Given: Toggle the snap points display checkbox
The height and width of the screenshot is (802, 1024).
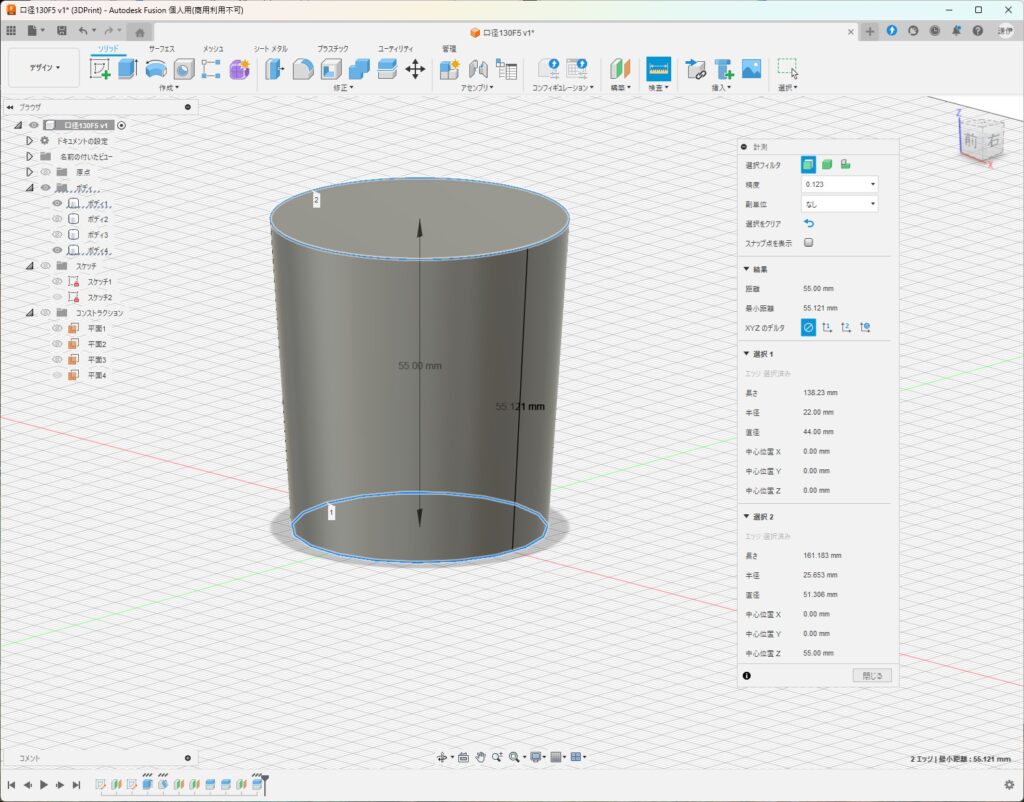Looking at the screenshot, I should (x=808, y=243).
